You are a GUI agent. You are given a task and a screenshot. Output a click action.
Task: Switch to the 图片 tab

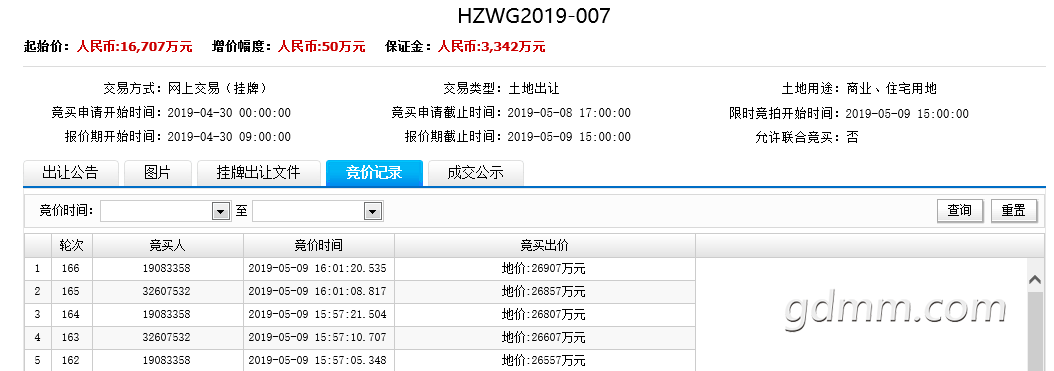pos(158,173)
